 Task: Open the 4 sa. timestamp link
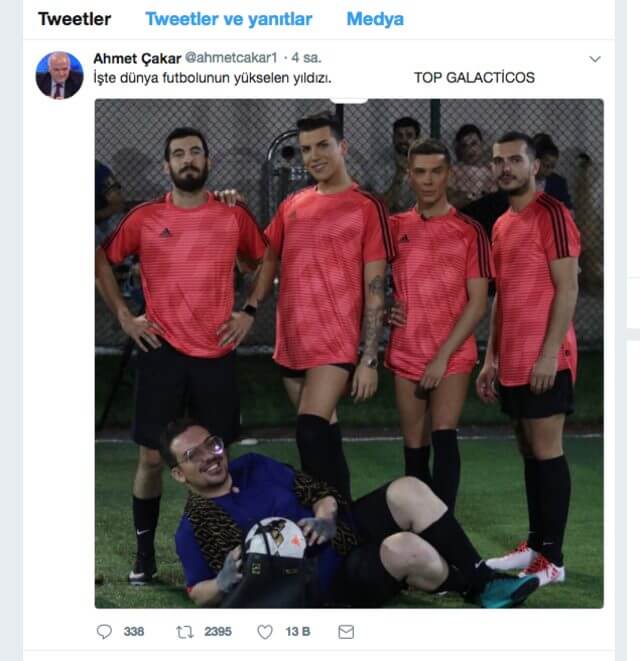coord(307,58)
